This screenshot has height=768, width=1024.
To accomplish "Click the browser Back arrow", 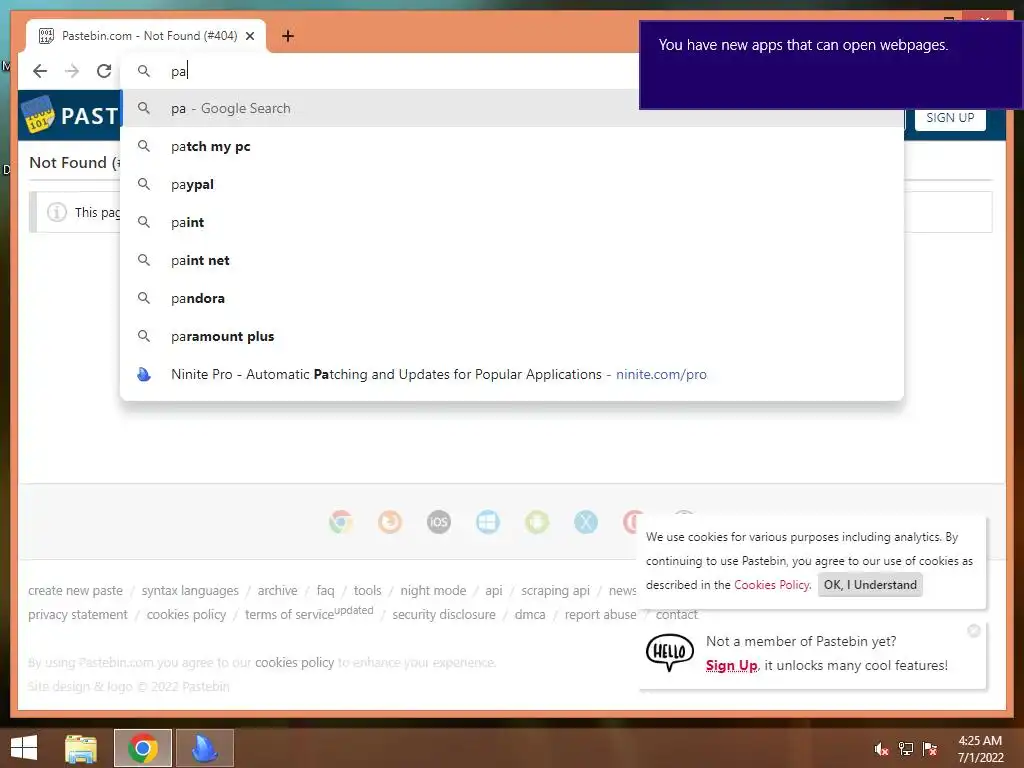I will coord(40,71).
